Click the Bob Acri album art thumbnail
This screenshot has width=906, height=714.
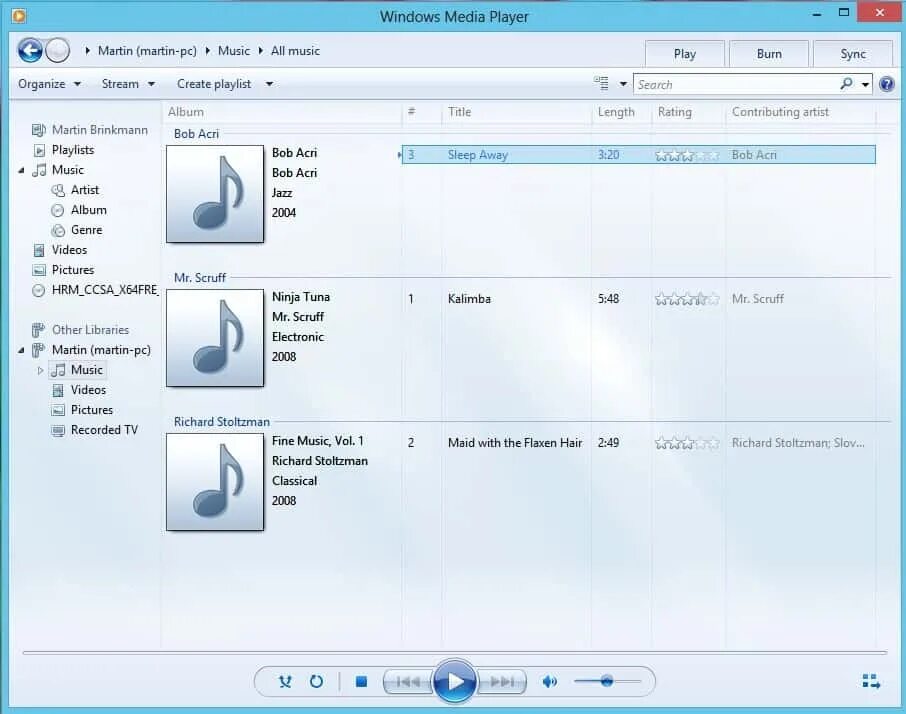(215, 194)
